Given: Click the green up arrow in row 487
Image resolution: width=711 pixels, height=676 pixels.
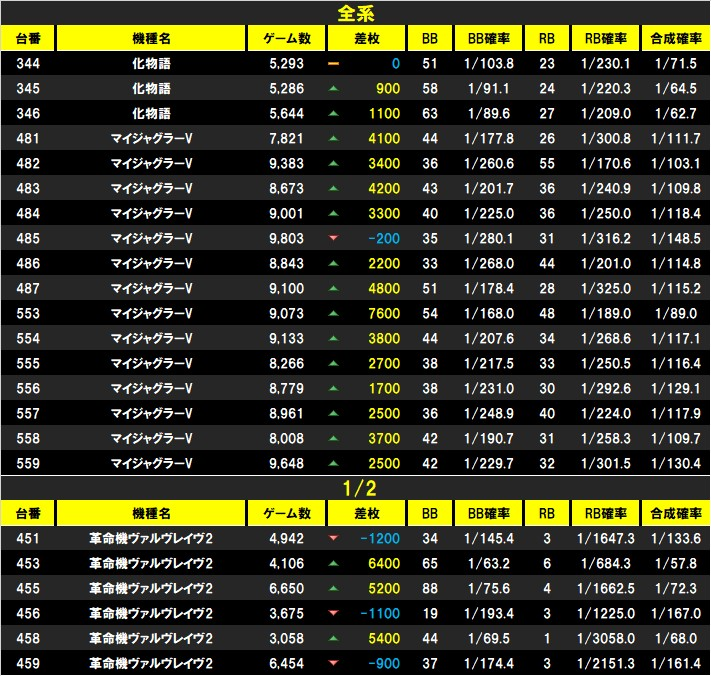Looking at the screenshot, I should pyautogui.click(x=333, y=288).
